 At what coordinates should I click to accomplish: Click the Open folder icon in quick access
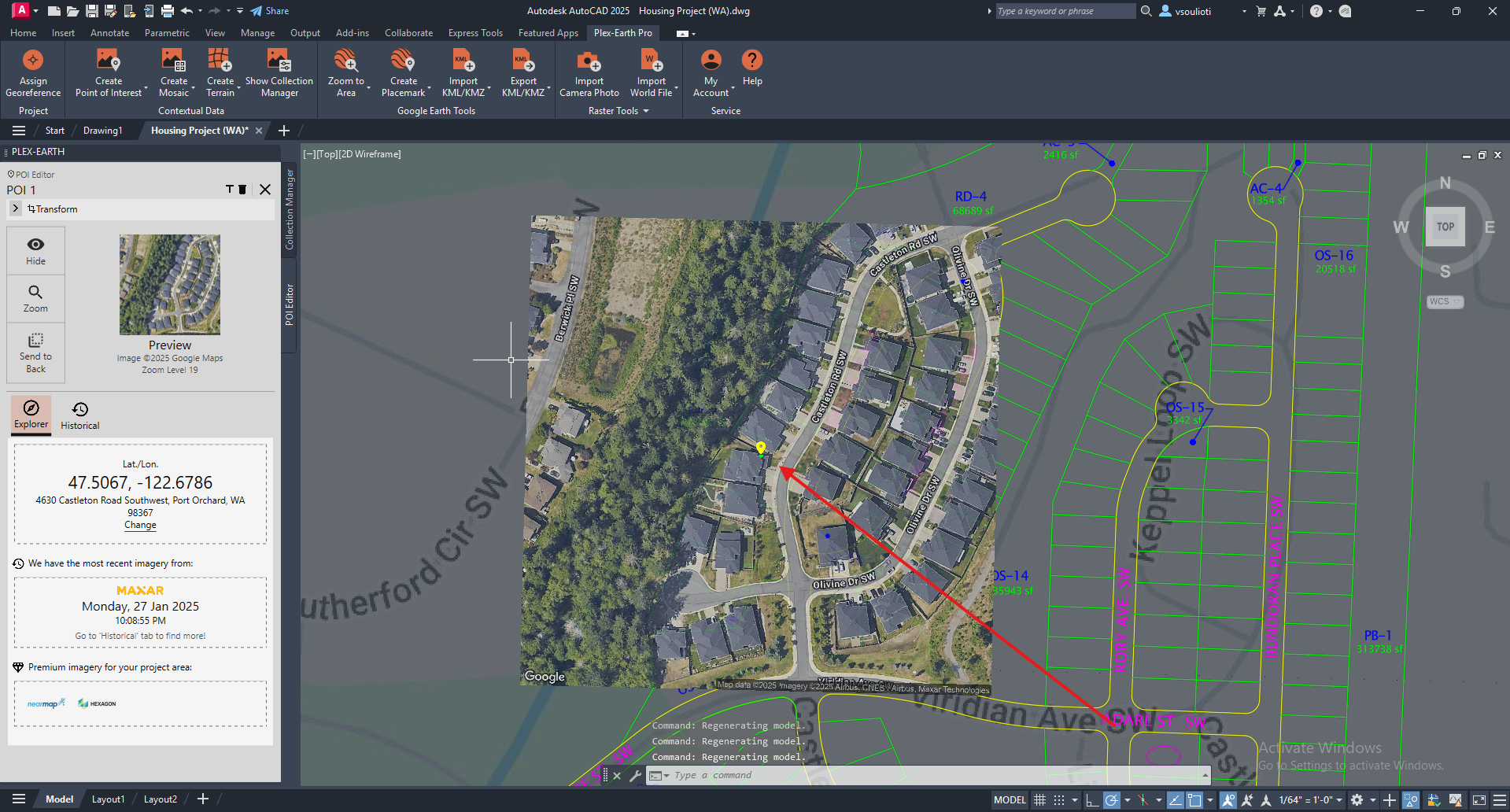[72, 11]
